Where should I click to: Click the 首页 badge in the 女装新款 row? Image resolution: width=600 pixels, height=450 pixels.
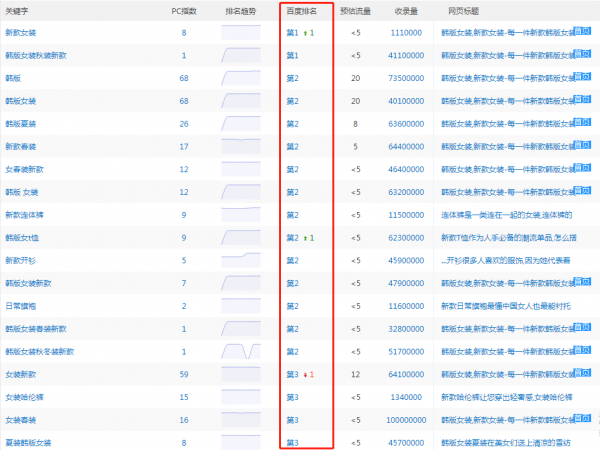579,375
